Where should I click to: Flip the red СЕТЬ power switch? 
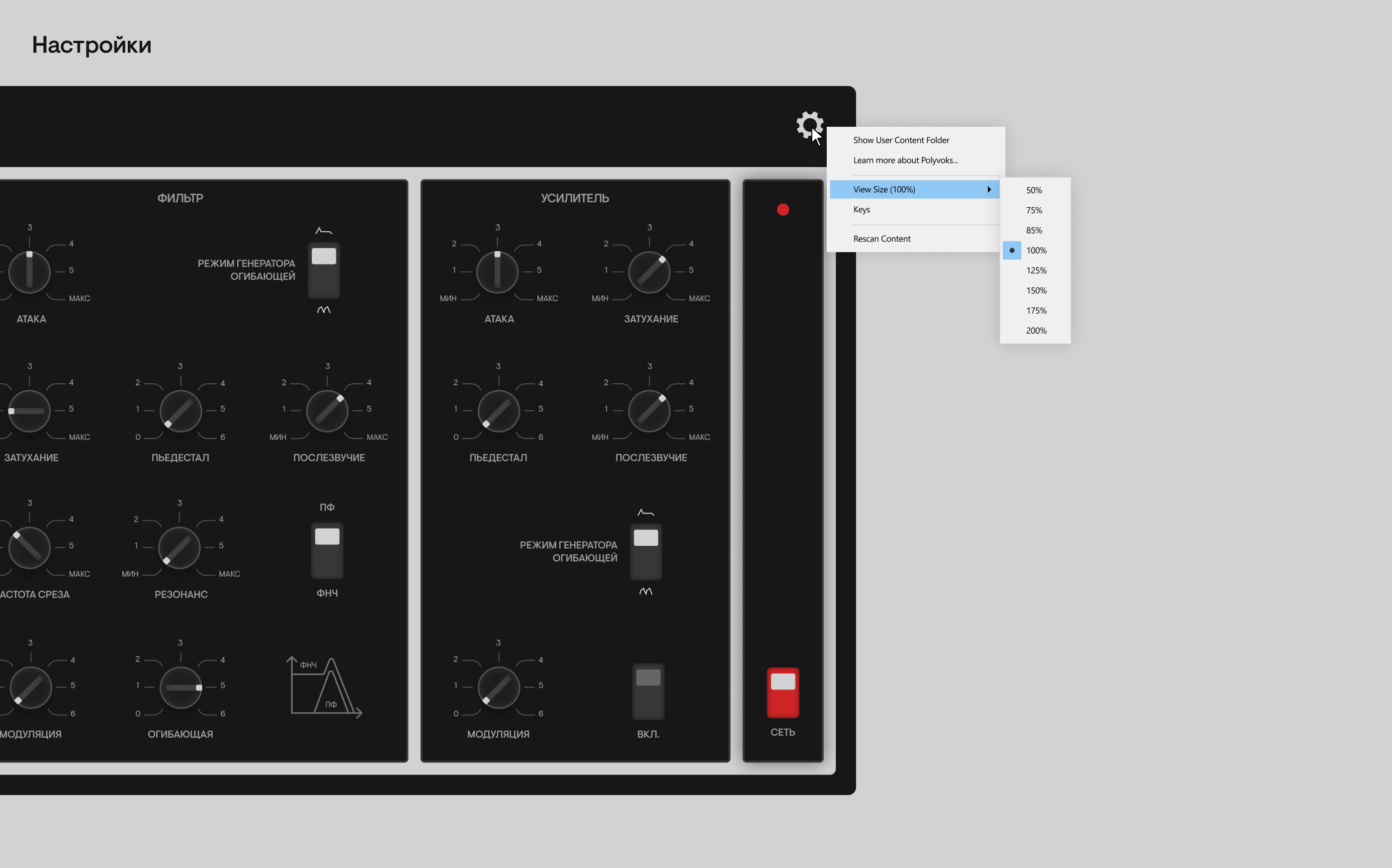click(x=783, y=693)
